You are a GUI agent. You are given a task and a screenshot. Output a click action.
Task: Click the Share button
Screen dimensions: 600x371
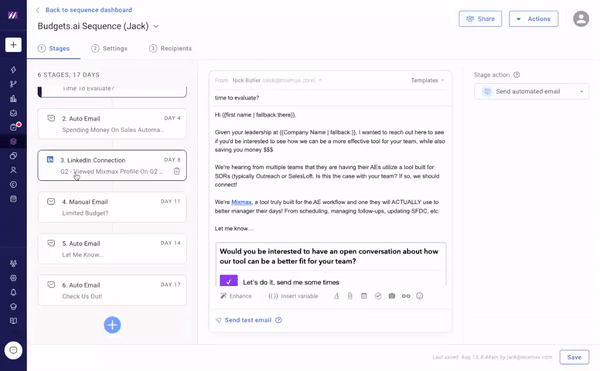coord(480,19)
